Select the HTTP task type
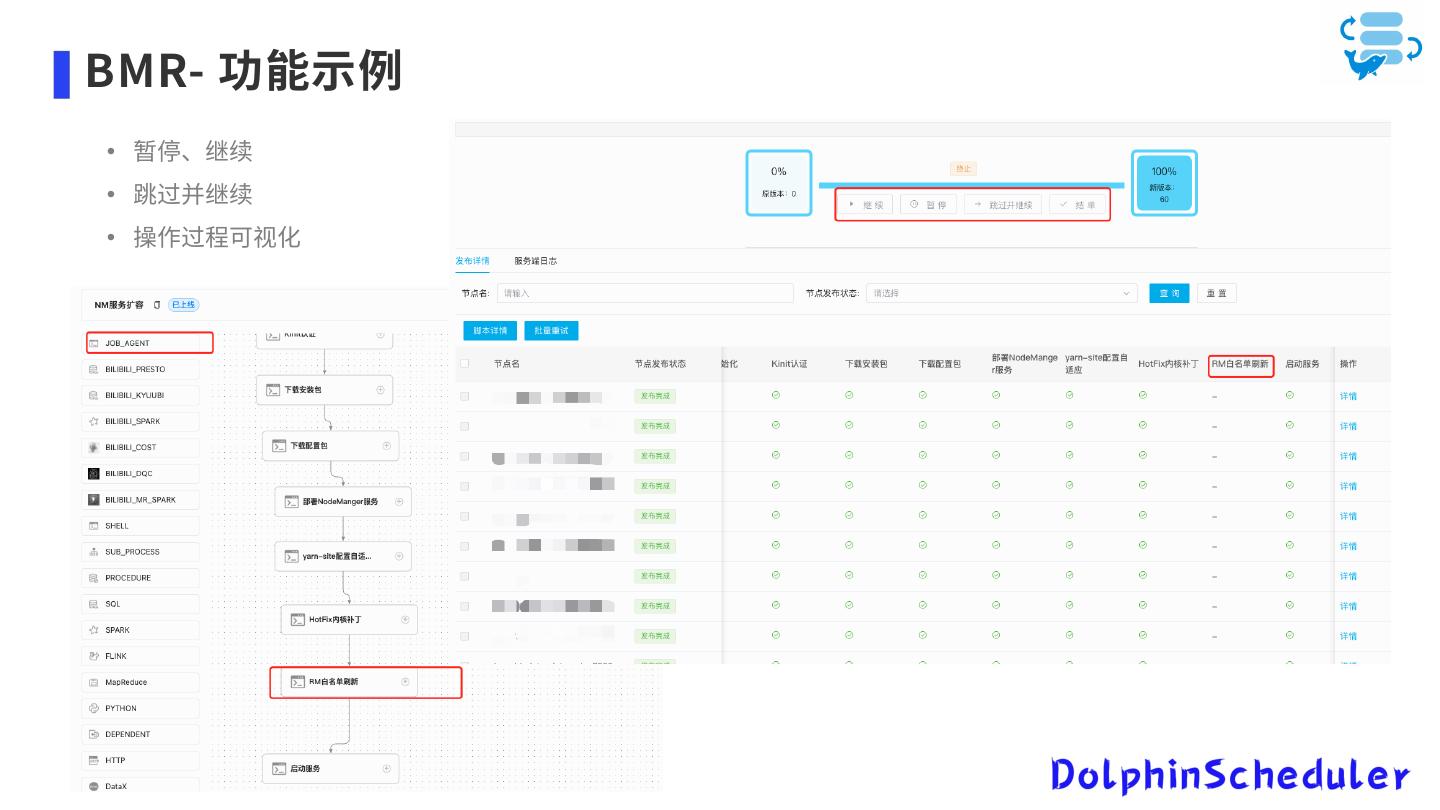1440x810 pixels. point(140,760)
